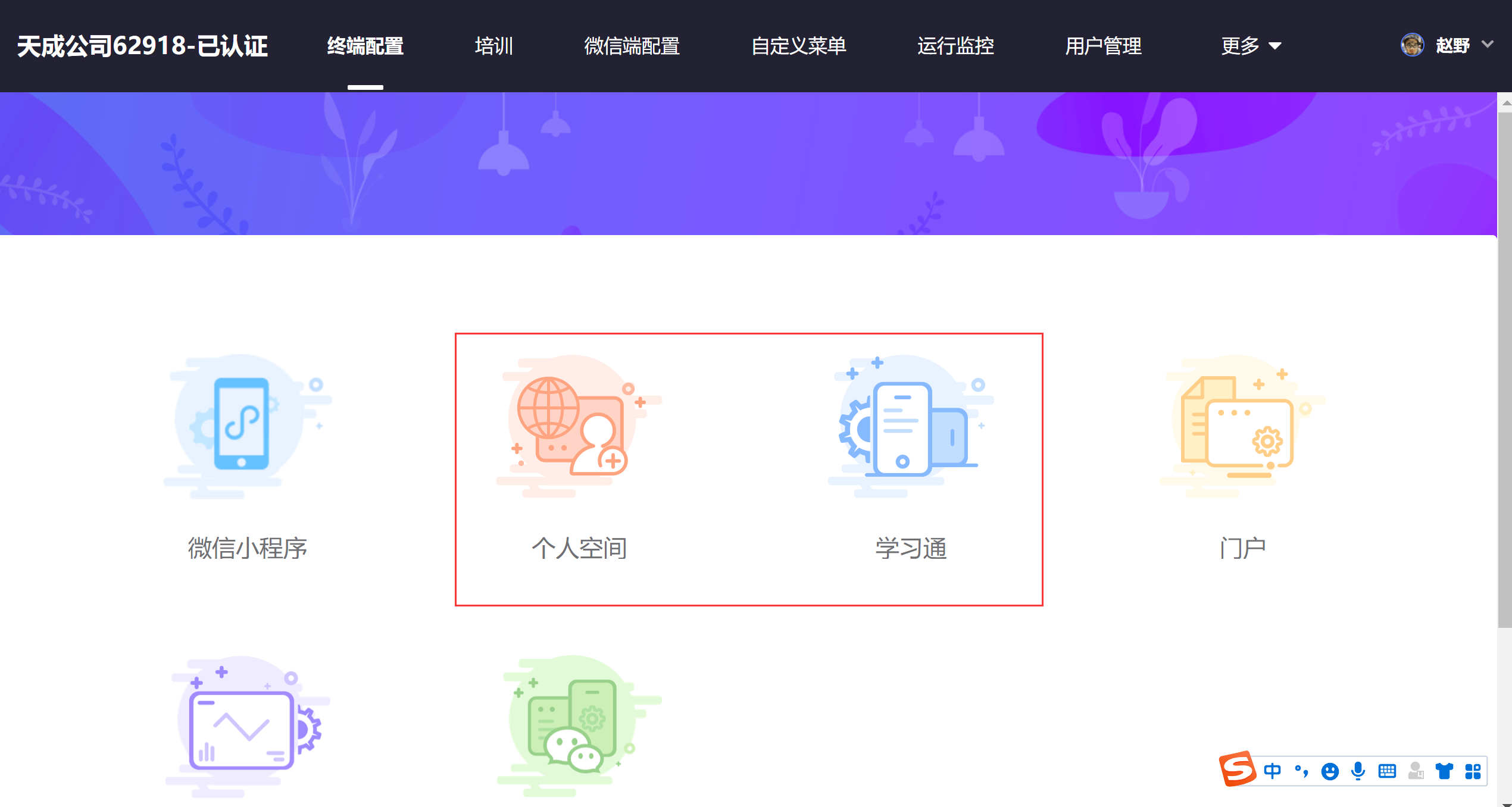Click Sogou input method S logo
The width and height of the screenshot is (1512, 807).
coord(1238,769)
